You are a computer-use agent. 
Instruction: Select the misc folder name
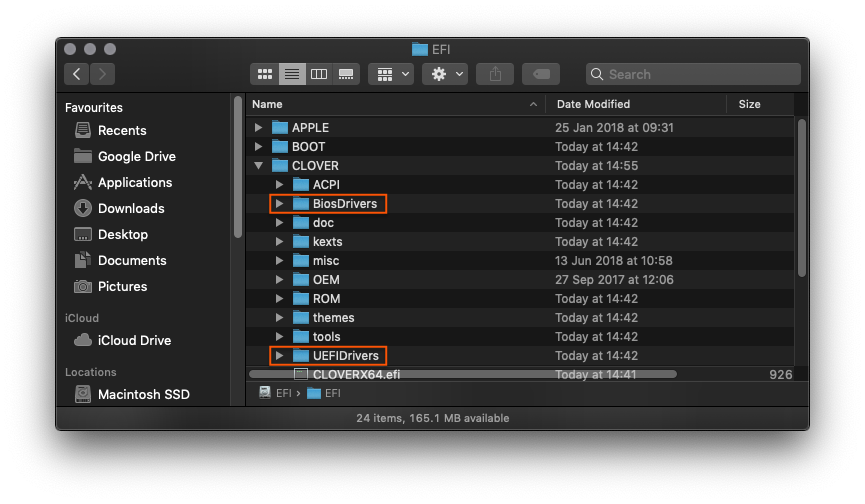point(326,261)
